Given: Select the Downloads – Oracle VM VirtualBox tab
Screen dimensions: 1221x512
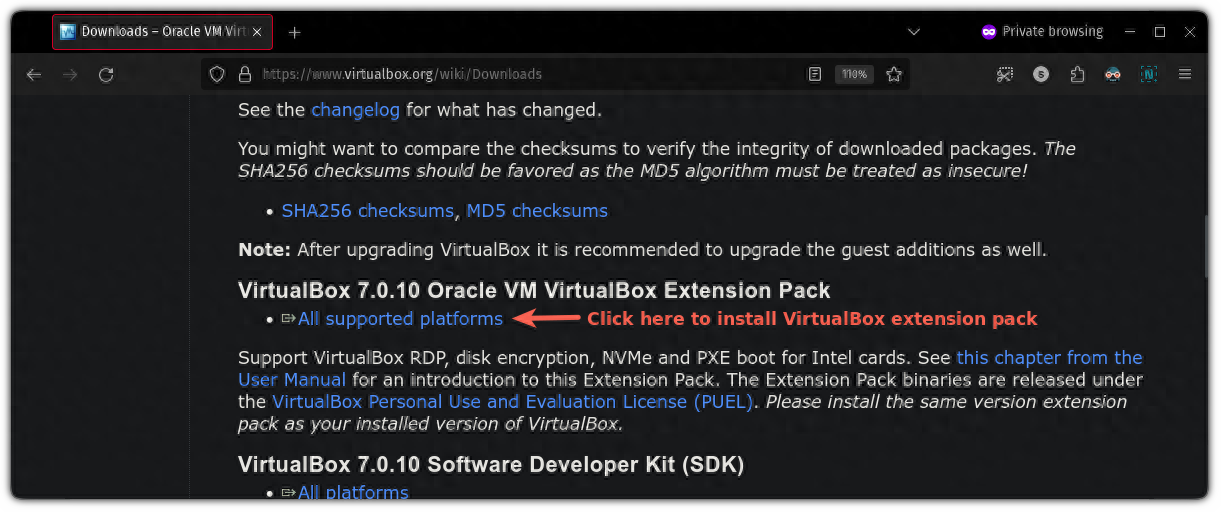Looking at the screenshot, I should tap(155, 32).
